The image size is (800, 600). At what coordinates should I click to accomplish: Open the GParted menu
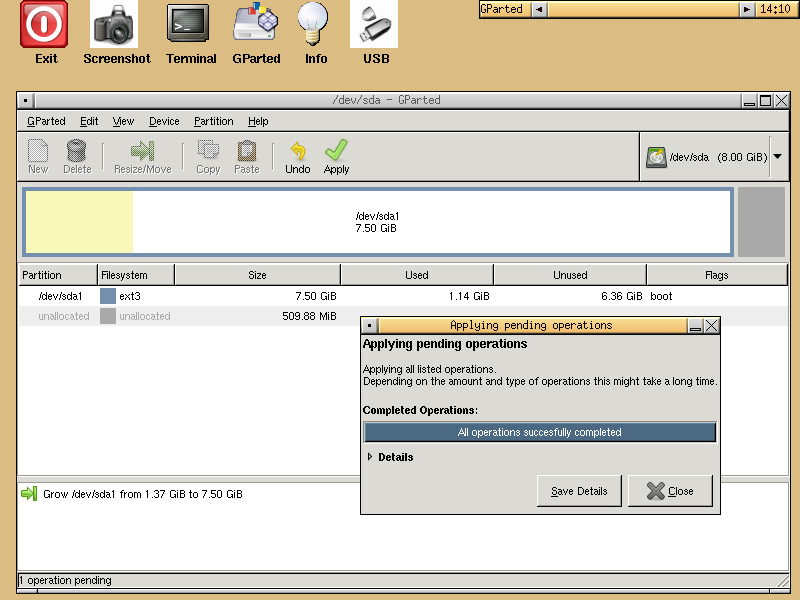[x=46, y=121]
